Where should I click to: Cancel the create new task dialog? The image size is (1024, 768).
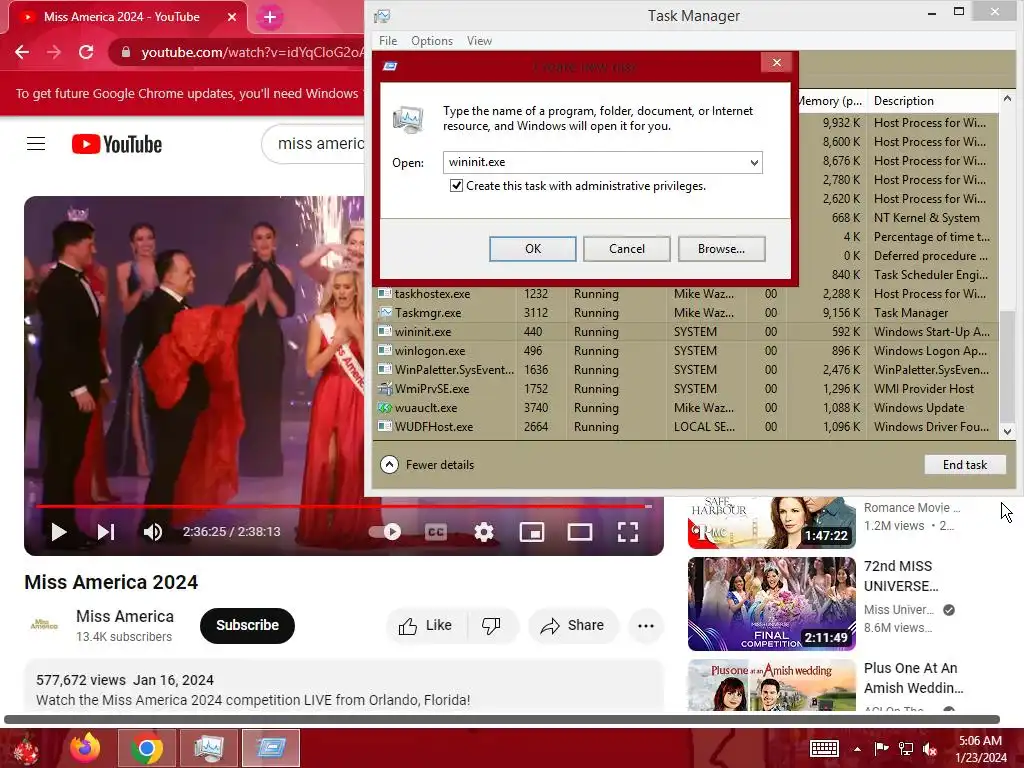click(627, 249)
